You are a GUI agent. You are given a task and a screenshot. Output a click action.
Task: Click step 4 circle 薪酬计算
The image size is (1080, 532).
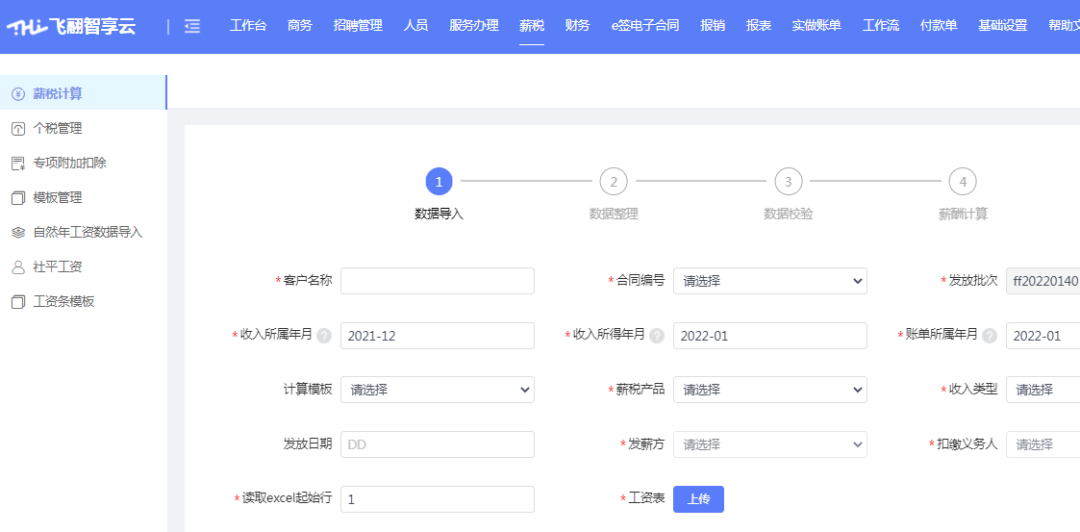963,182
